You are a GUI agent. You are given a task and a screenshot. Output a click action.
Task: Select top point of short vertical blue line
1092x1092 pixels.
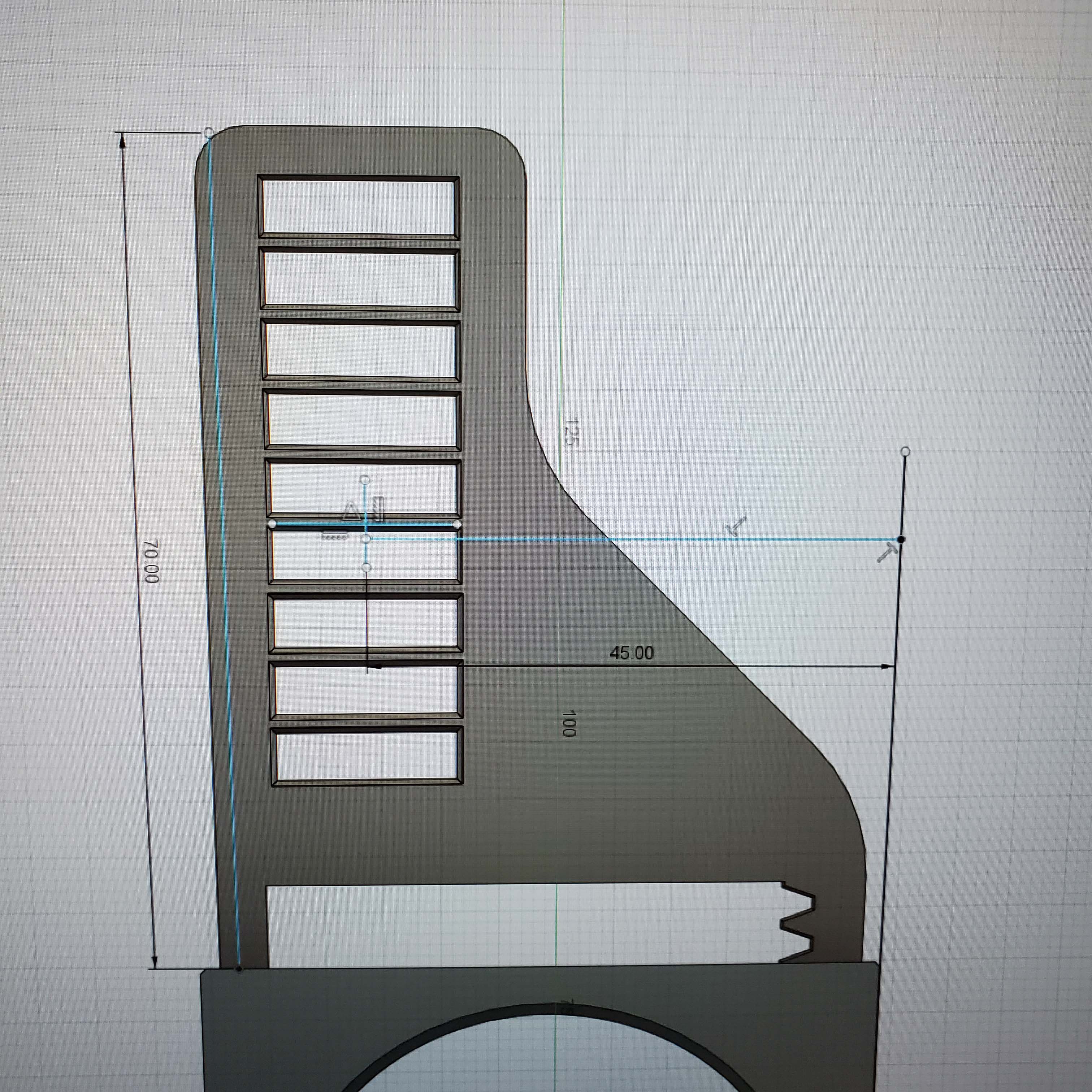pos(365,480)
